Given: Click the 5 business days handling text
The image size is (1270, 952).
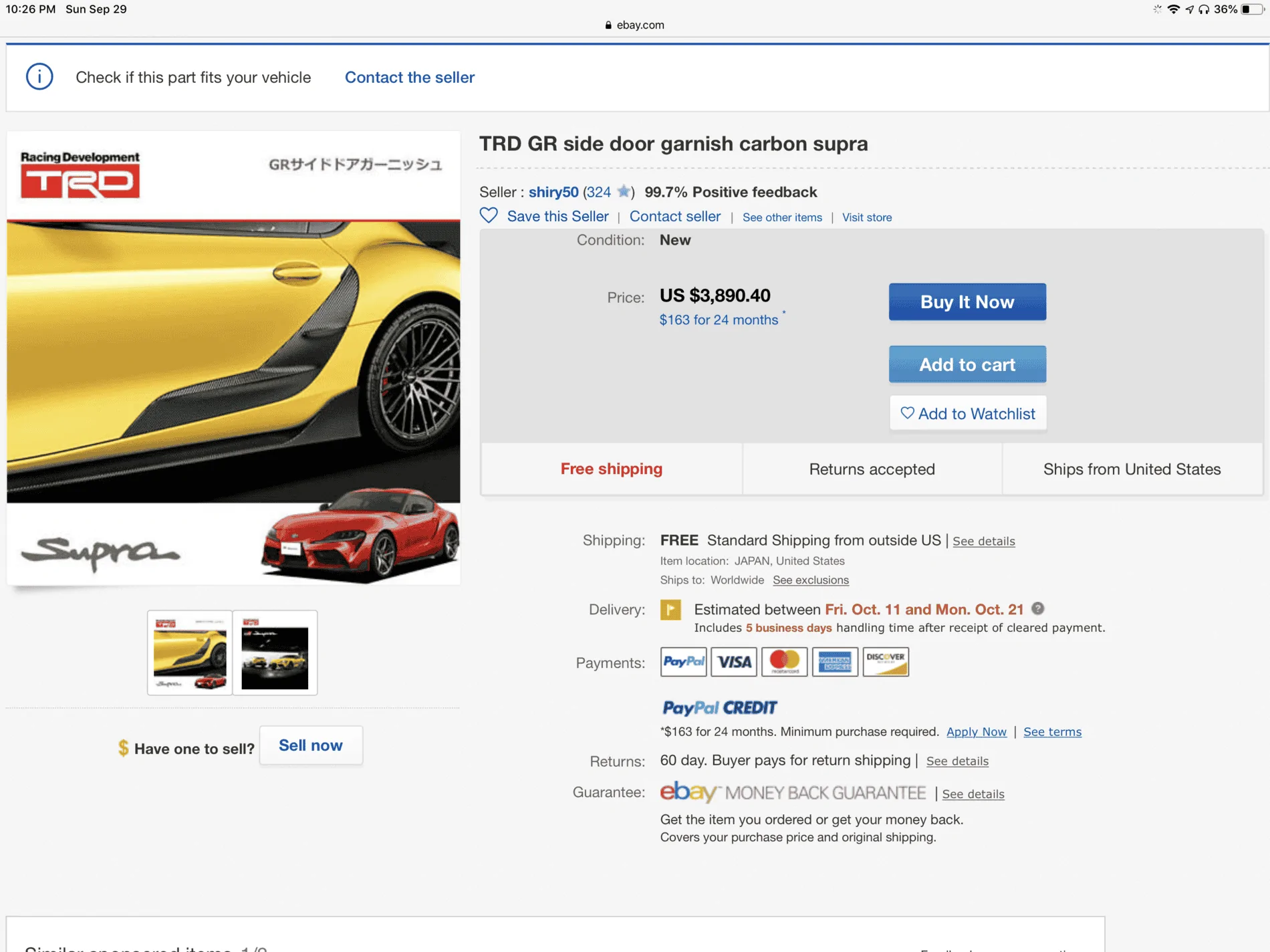Looking at the screenshot, I should (x=789, y=628).
